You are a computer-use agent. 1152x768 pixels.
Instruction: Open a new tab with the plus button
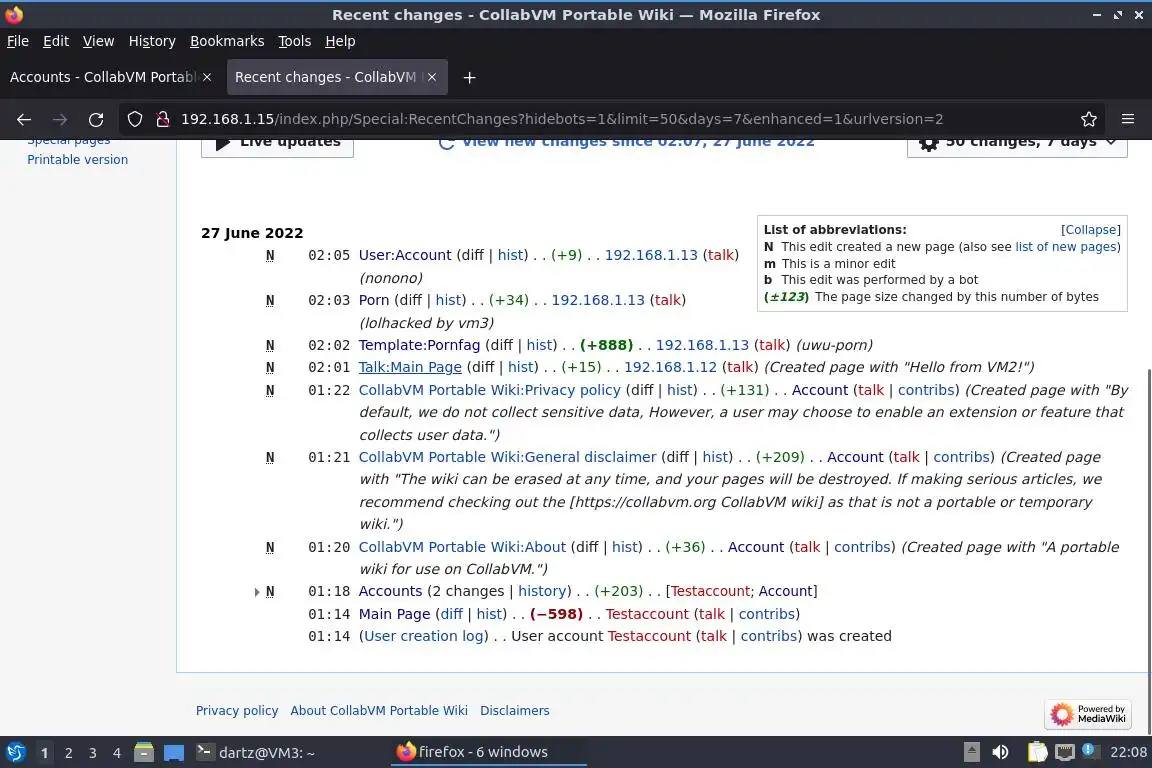pyautogui.click(x=469, y=77)
